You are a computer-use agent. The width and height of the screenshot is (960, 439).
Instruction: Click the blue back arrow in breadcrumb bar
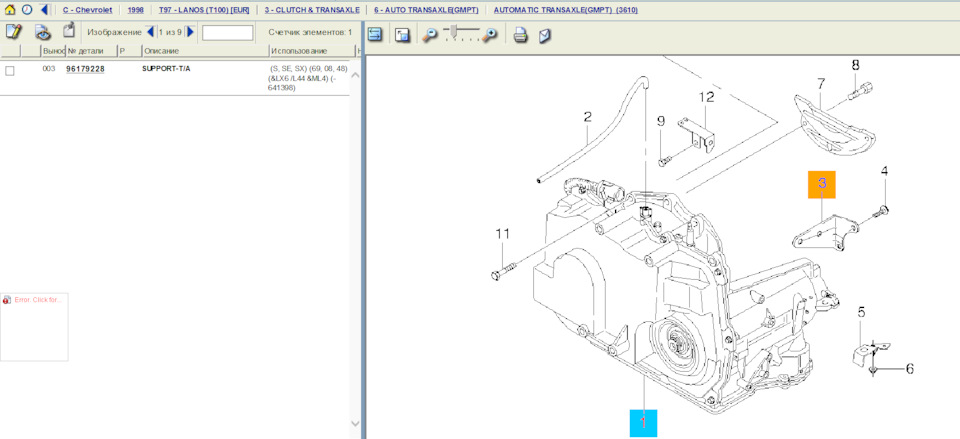click(x=44, y=10)
